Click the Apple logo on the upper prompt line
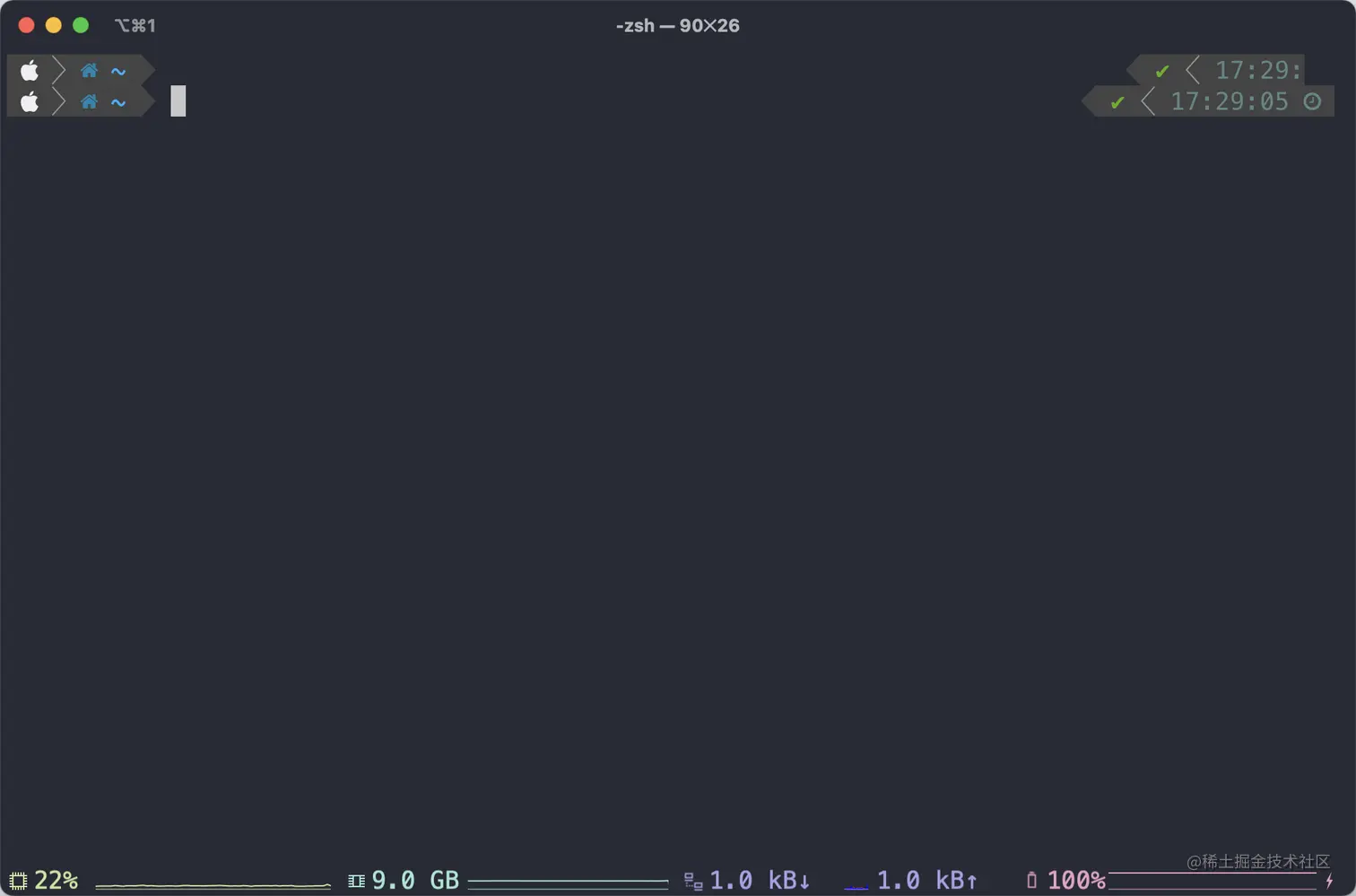This screenshot has width=1356, height=896. click(x=30, y=70)
